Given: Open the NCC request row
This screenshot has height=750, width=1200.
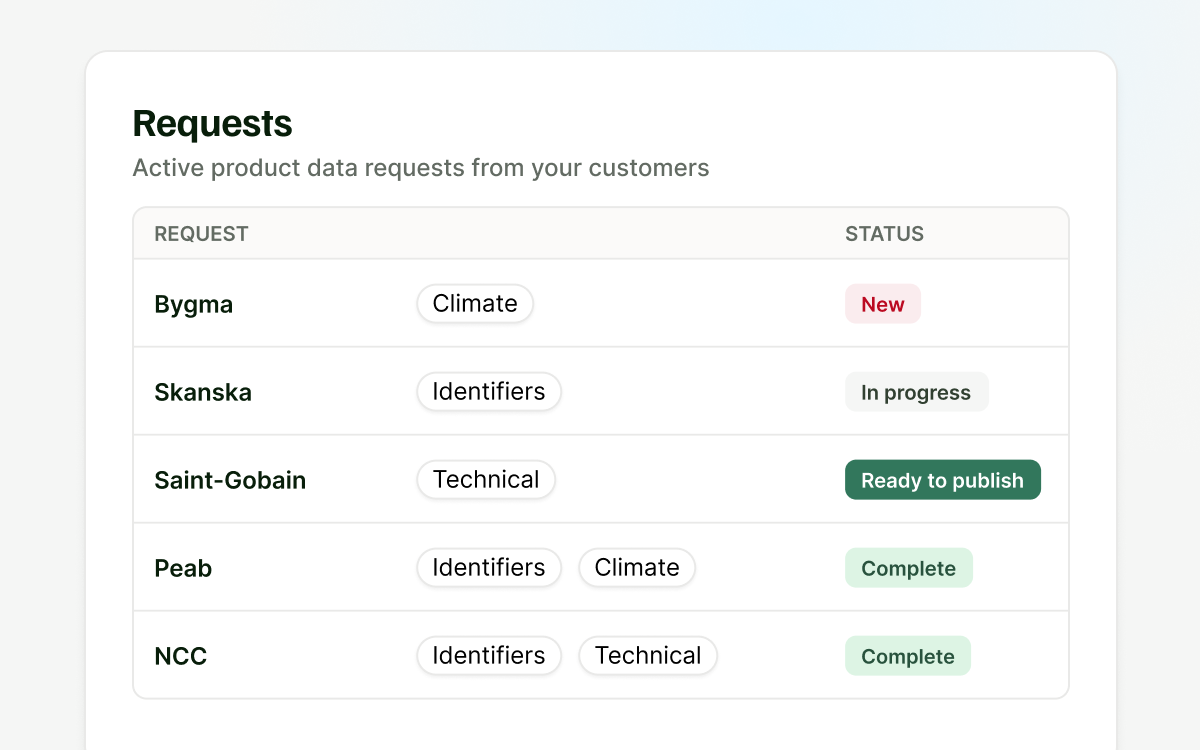Looking at the screenshot, I should coord(601,655).
